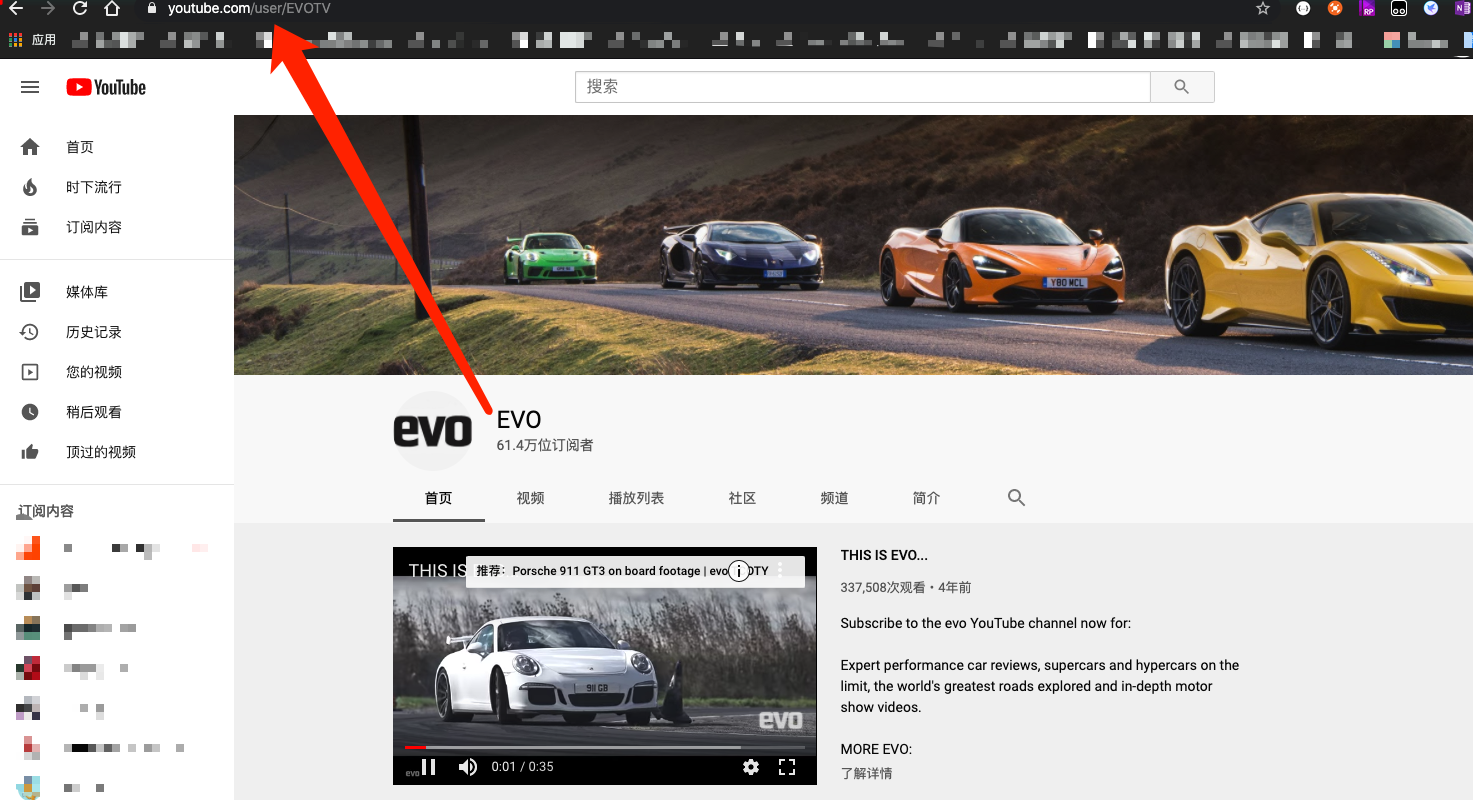Click the YouTube logo

pyautogui.click(x=106, y=87)
